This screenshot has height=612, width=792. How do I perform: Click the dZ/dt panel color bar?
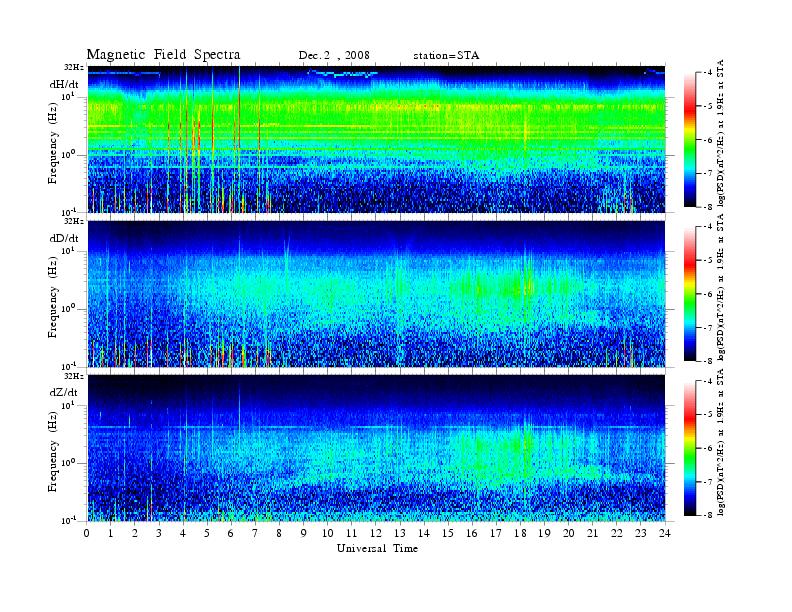click(690, 448)
